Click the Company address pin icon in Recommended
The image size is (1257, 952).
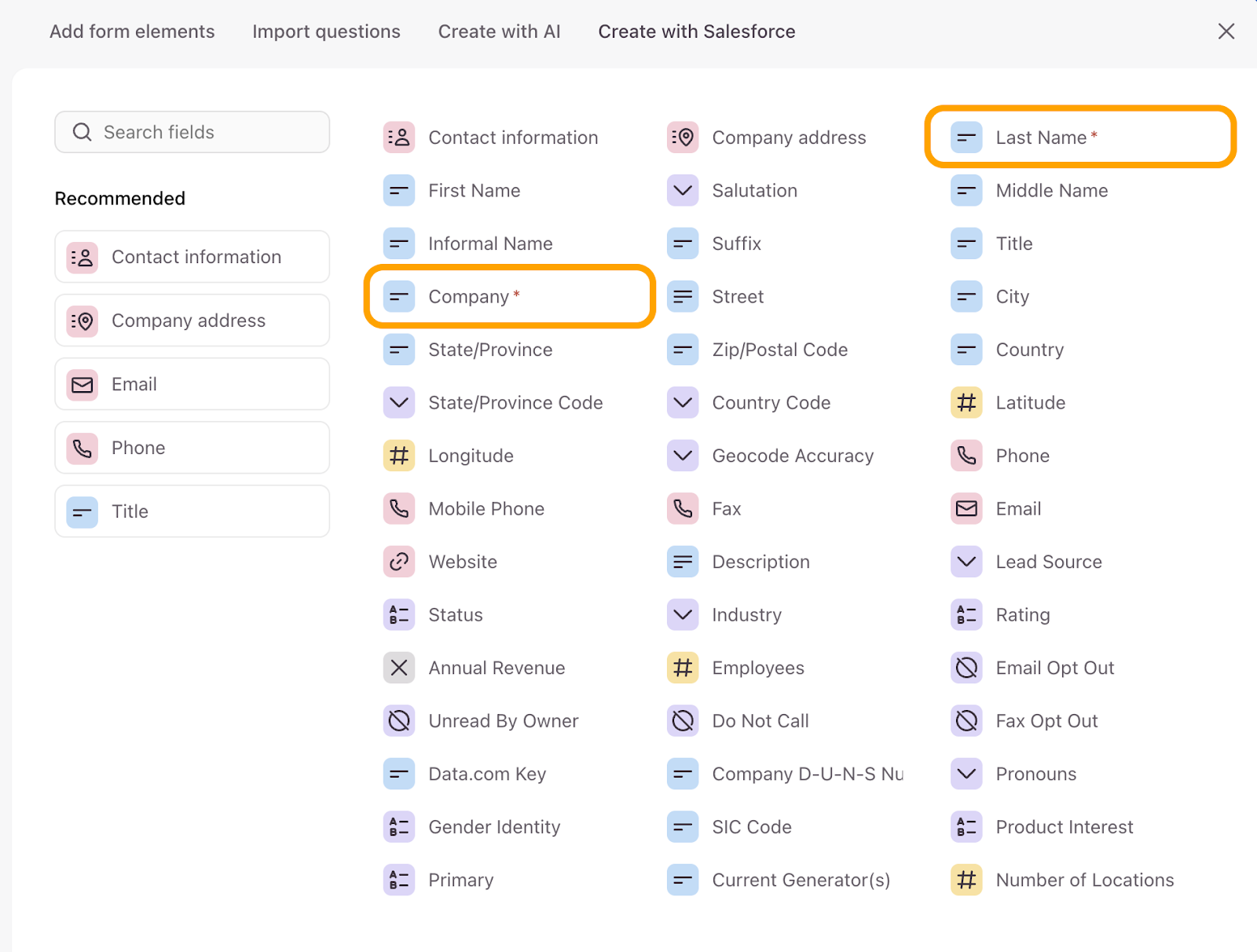[82, 321]
